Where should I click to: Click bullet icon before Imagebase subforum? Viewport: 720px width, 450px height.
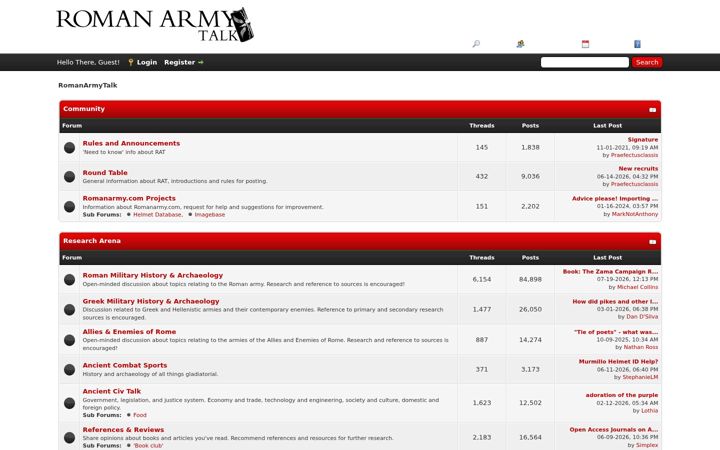point(190,214)
